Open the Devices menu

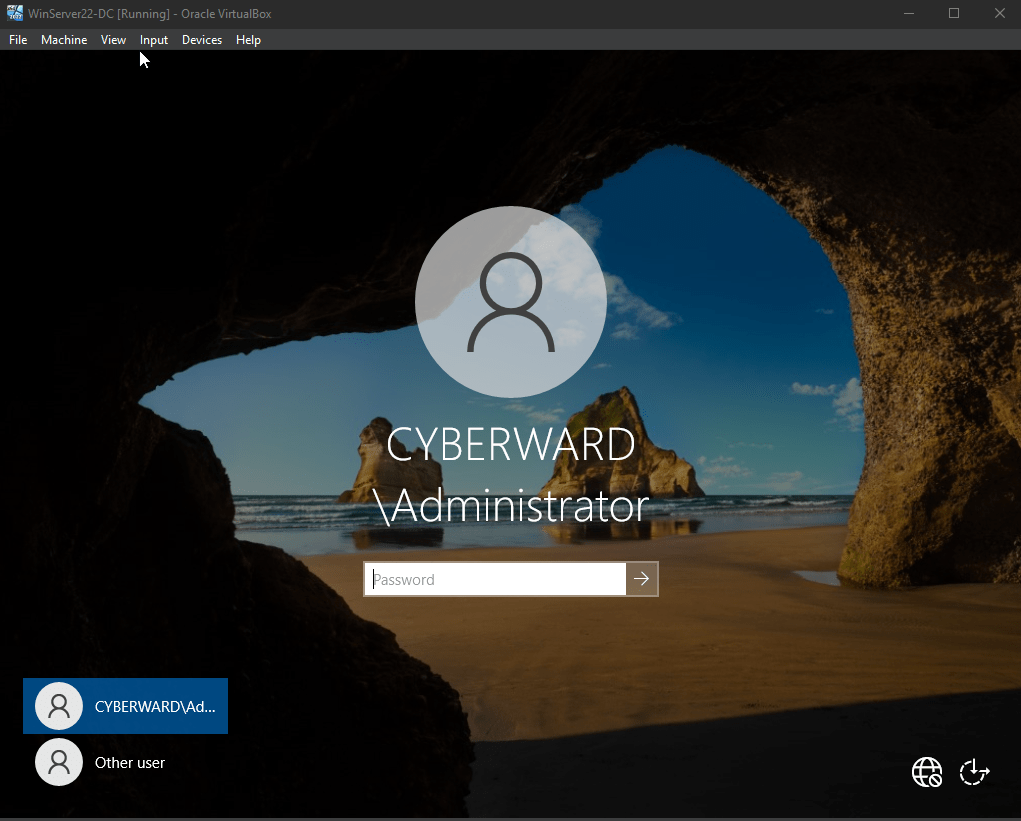[x=202, y=40]
